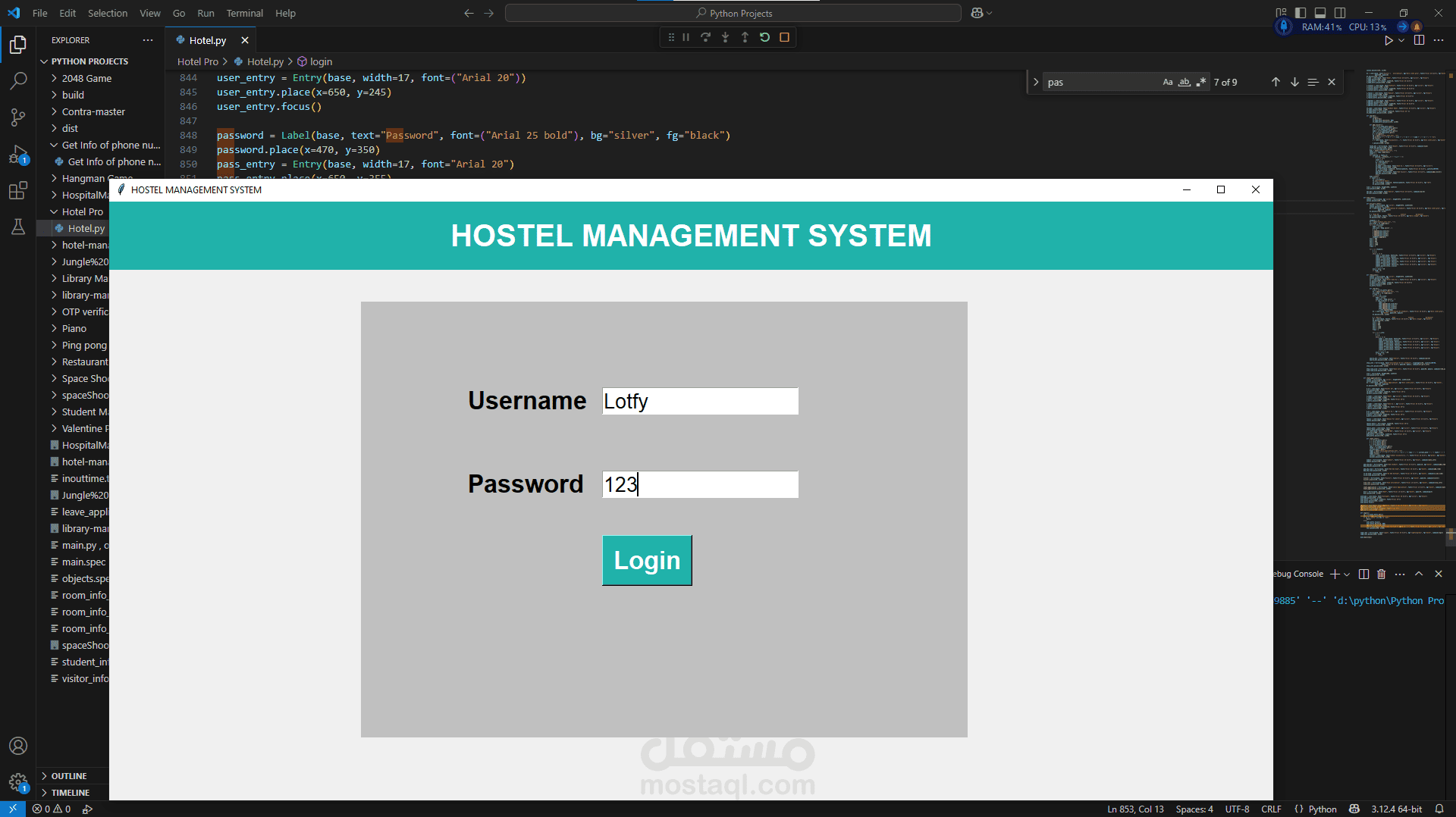Image resolution: width=1456 pixels, height=817 pixels.
Task: Go to previous find match
Action: (x=1276, y=82)
